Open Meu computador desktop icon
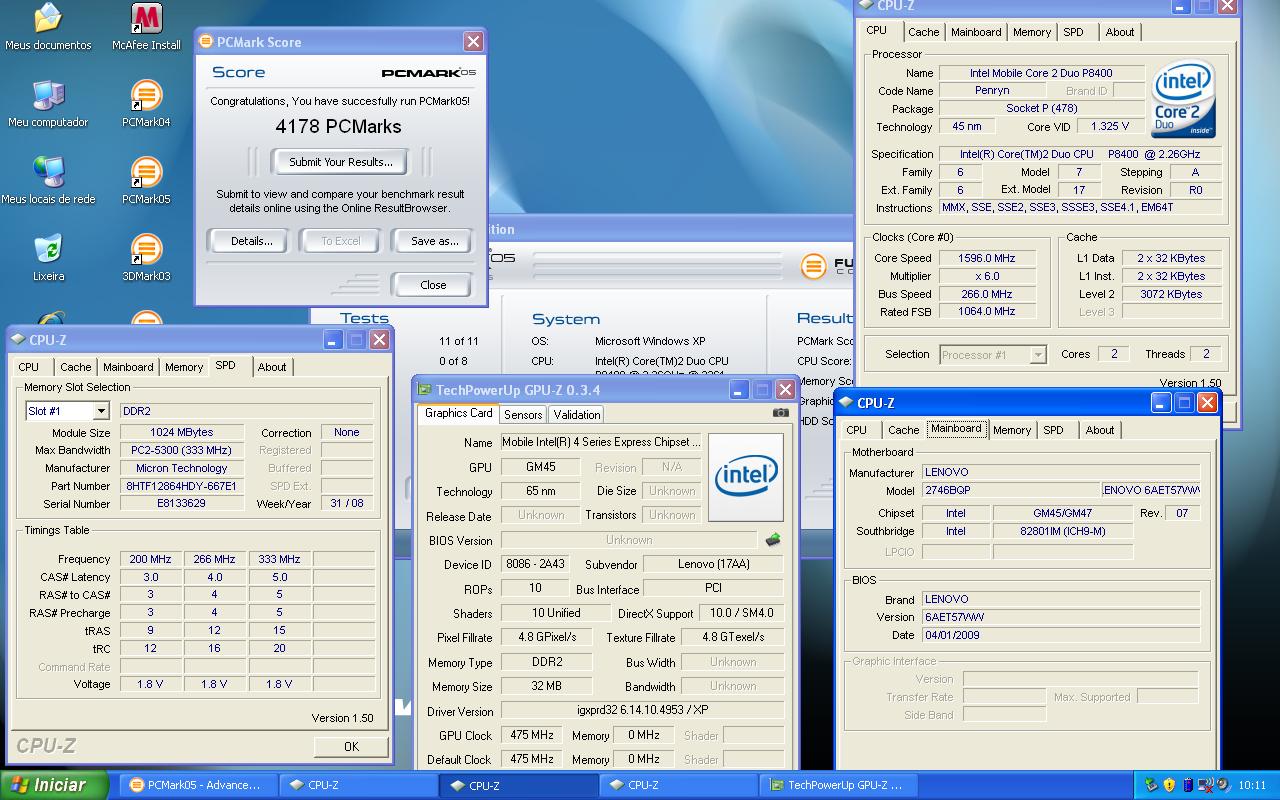Screen dimensions: 1280x800 (48, 104)
